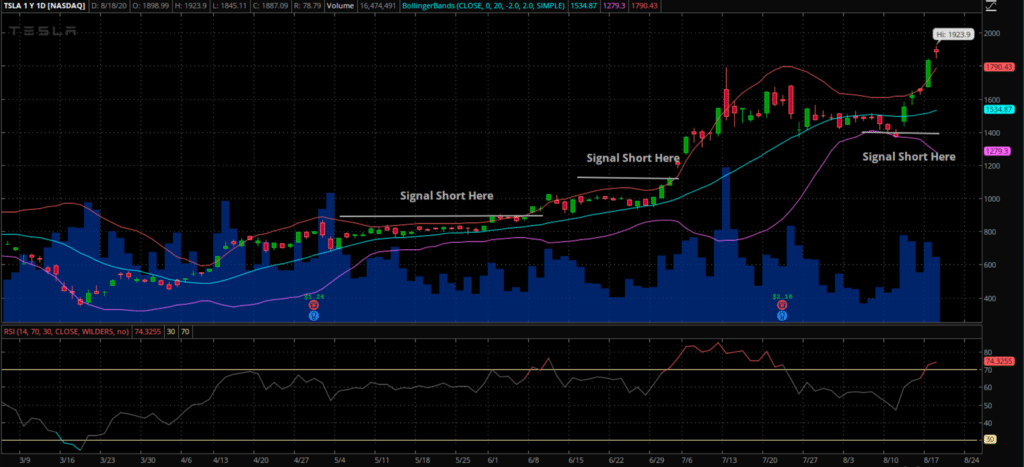This screenshot has width=1024, height=467.
Task: Click the Hi: 1923.9 price bubble
Action: point(954,35)
